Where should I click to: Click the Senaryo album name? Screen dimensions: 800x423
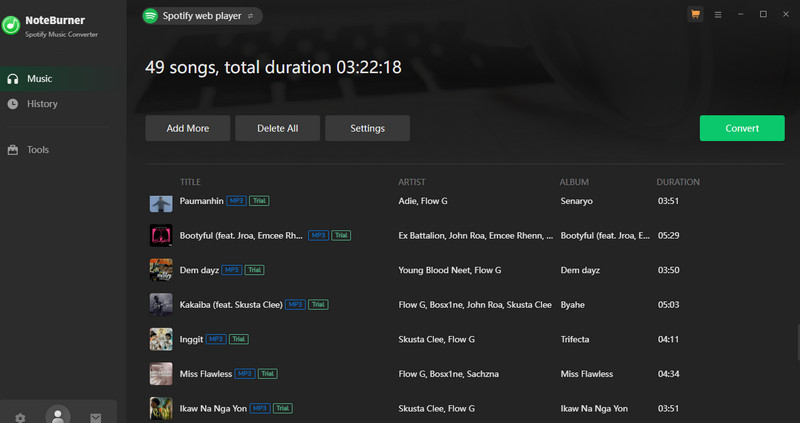[x=577, y=201]
